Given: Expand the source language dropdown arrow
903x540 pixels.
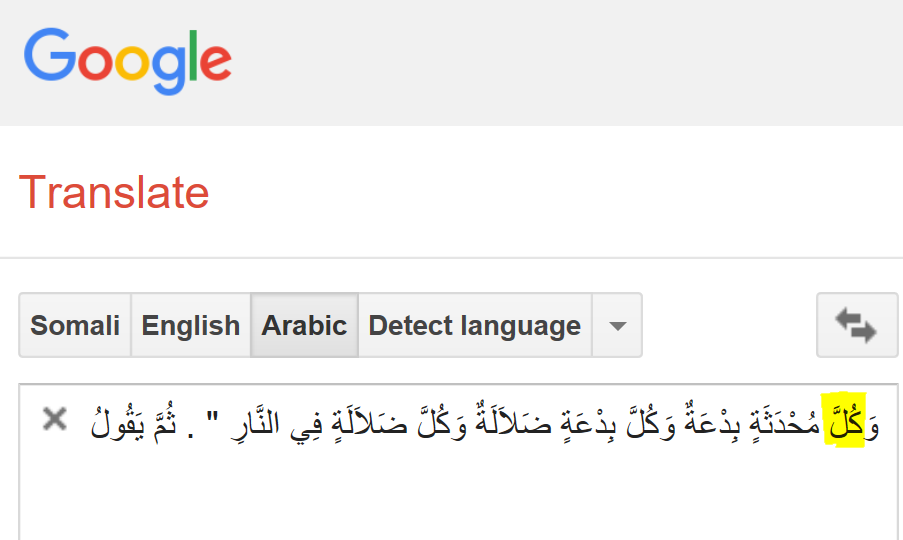Looking at the screenshot, I should point(617,325).
